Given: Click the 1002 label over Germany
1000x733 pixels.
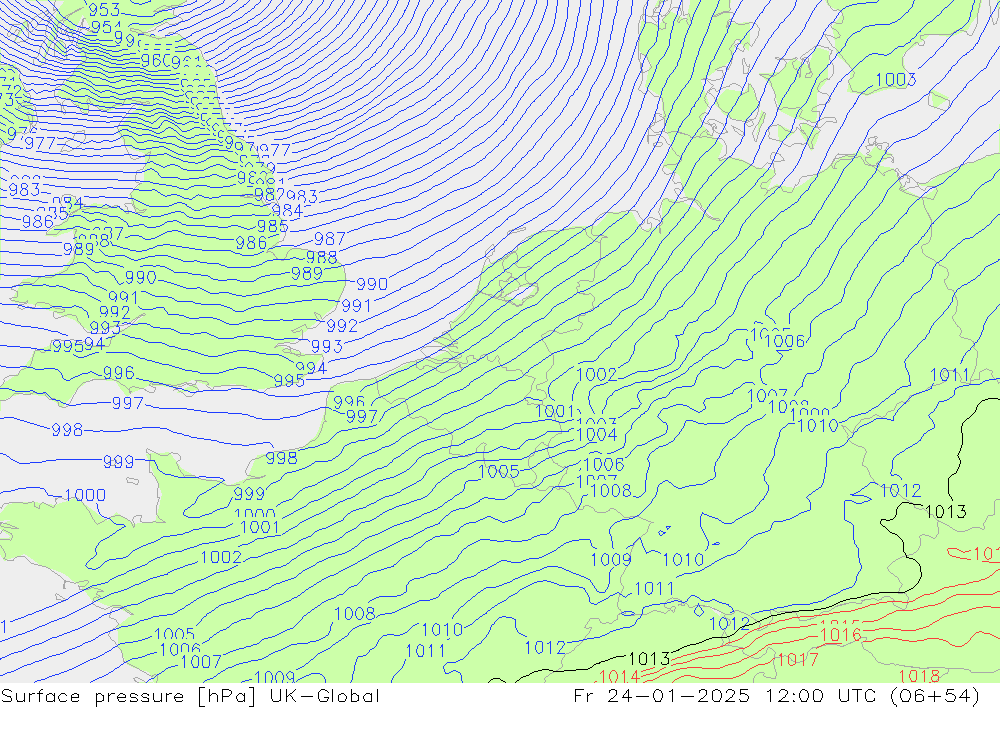Looking at the screenshot, I should [x=596, y=374].
